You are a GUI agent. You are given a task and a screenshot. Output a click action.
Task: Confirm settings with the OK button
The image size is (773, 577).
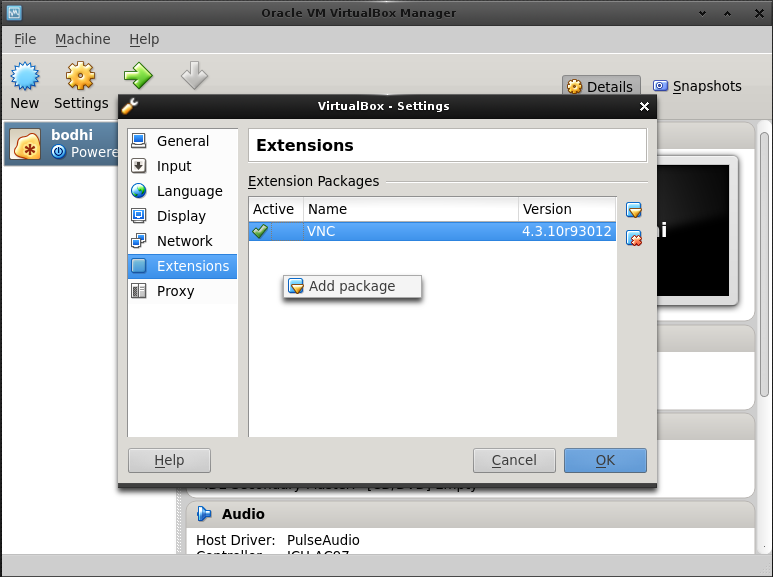pyautogui.click(x=605, y=461)
